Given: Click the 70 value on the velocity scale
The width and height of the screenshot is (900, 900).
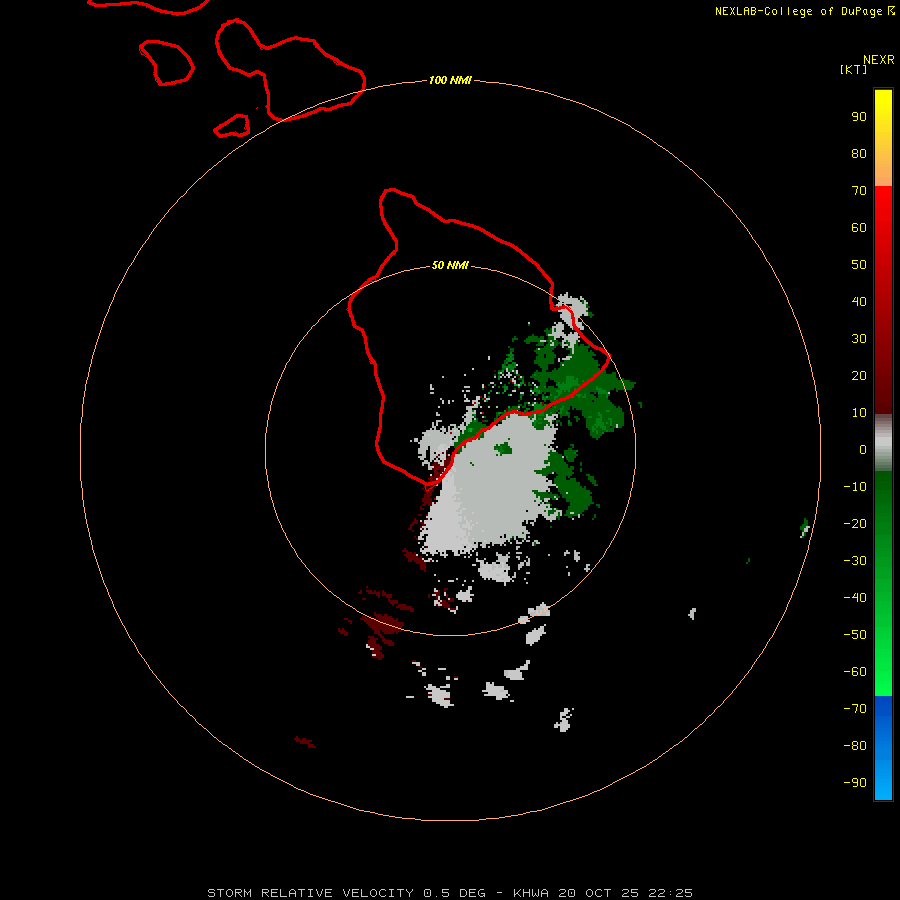Looking at the screenshot, I should coord(859,191).
